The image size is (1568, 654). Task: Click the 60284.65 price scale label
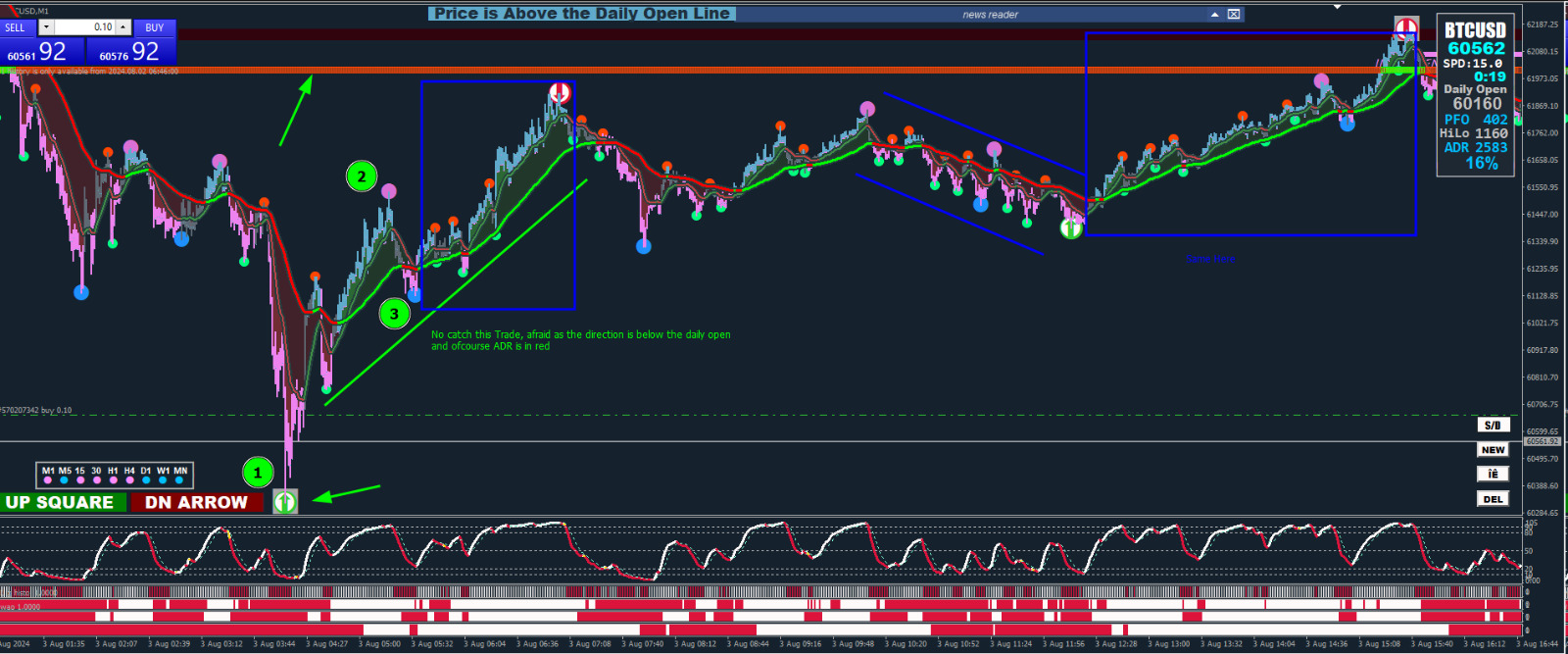tap(1543, 513)
